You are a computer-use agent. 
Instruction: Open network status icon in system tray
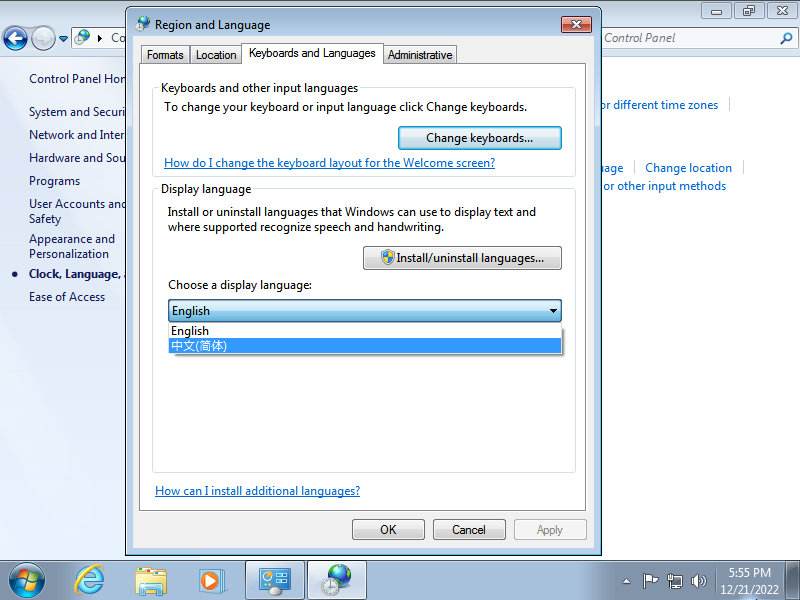coord(675,581)
